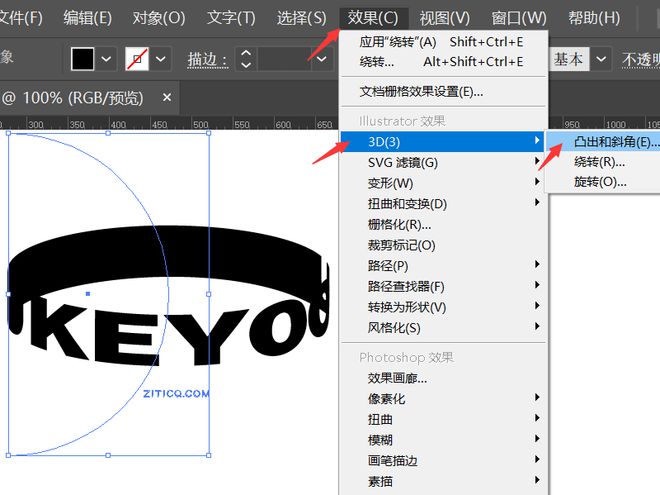Expand the 基本 brush style dropdown

pyautogui.click(x=601, y=59)
